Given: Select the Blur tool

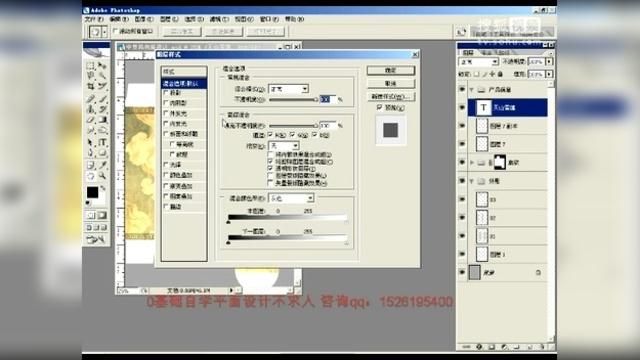Looking at the screenshot, I should pos(90,130).
